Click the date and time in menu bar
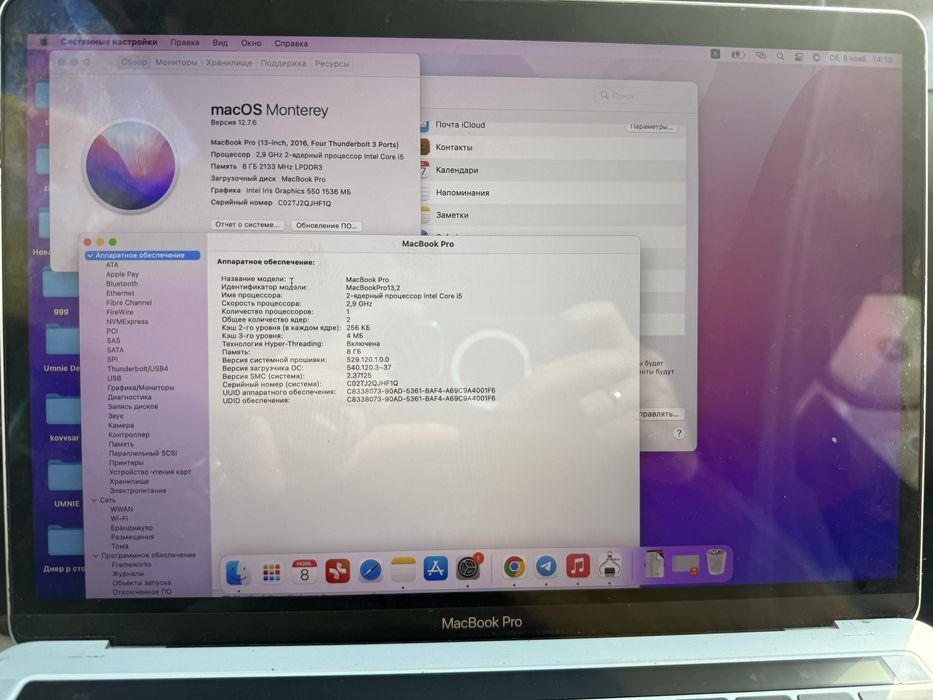This screenshot has width=933, height=700. pos(860,59)
